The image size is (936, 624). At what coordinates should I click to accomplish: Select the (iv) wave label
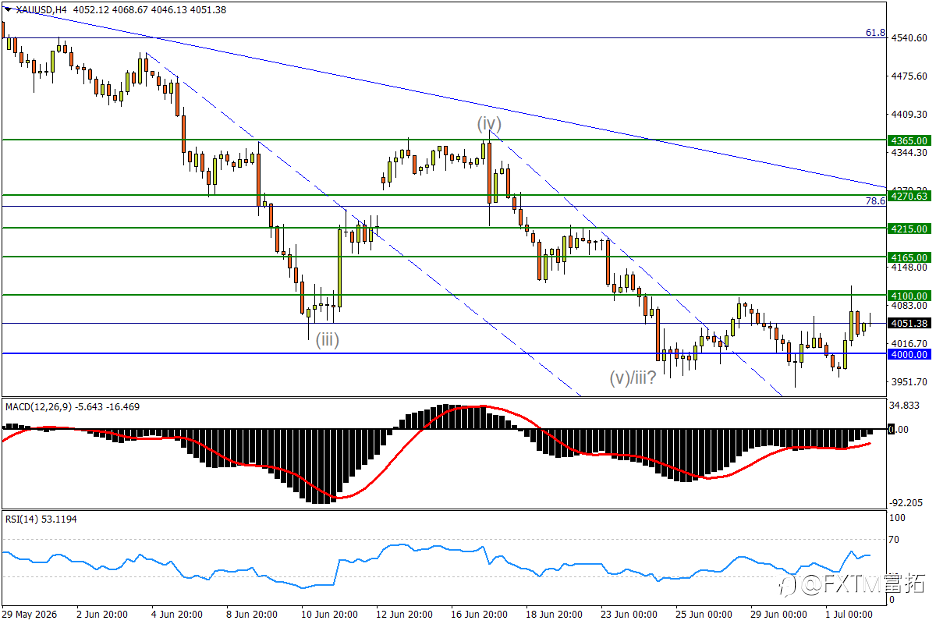(x=489, y=124)
